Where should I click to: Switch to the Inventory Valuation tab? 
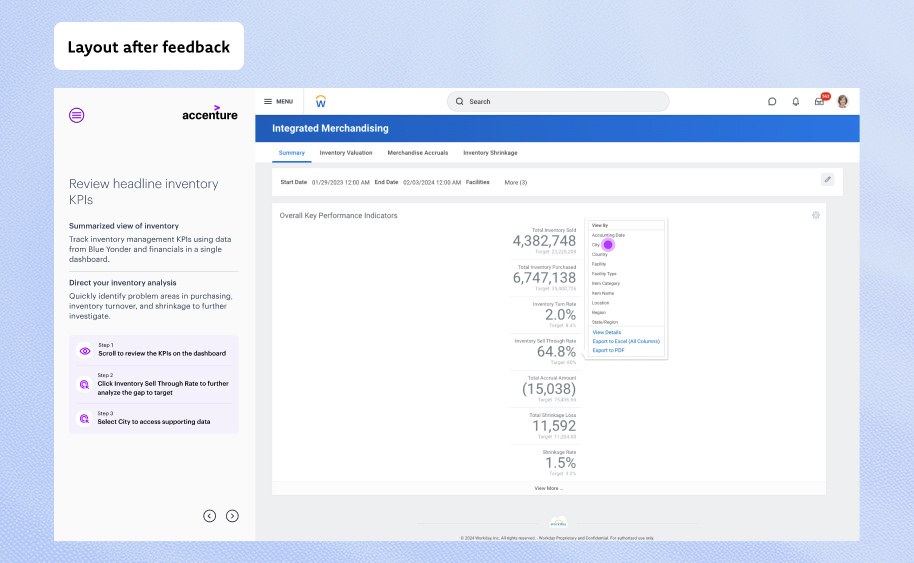pyautogui.click(x=346, y=153)
